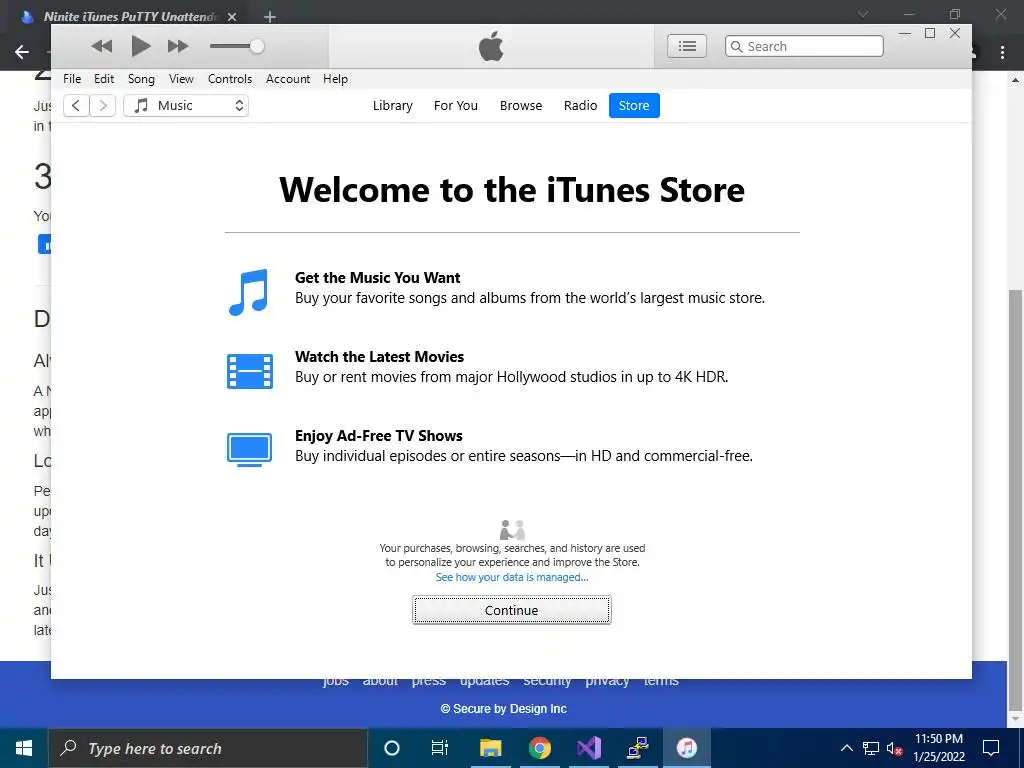Open the PuTTY icon on the taskbar
This screenshot has height=768, width=1024.
(x=637, y=748)
